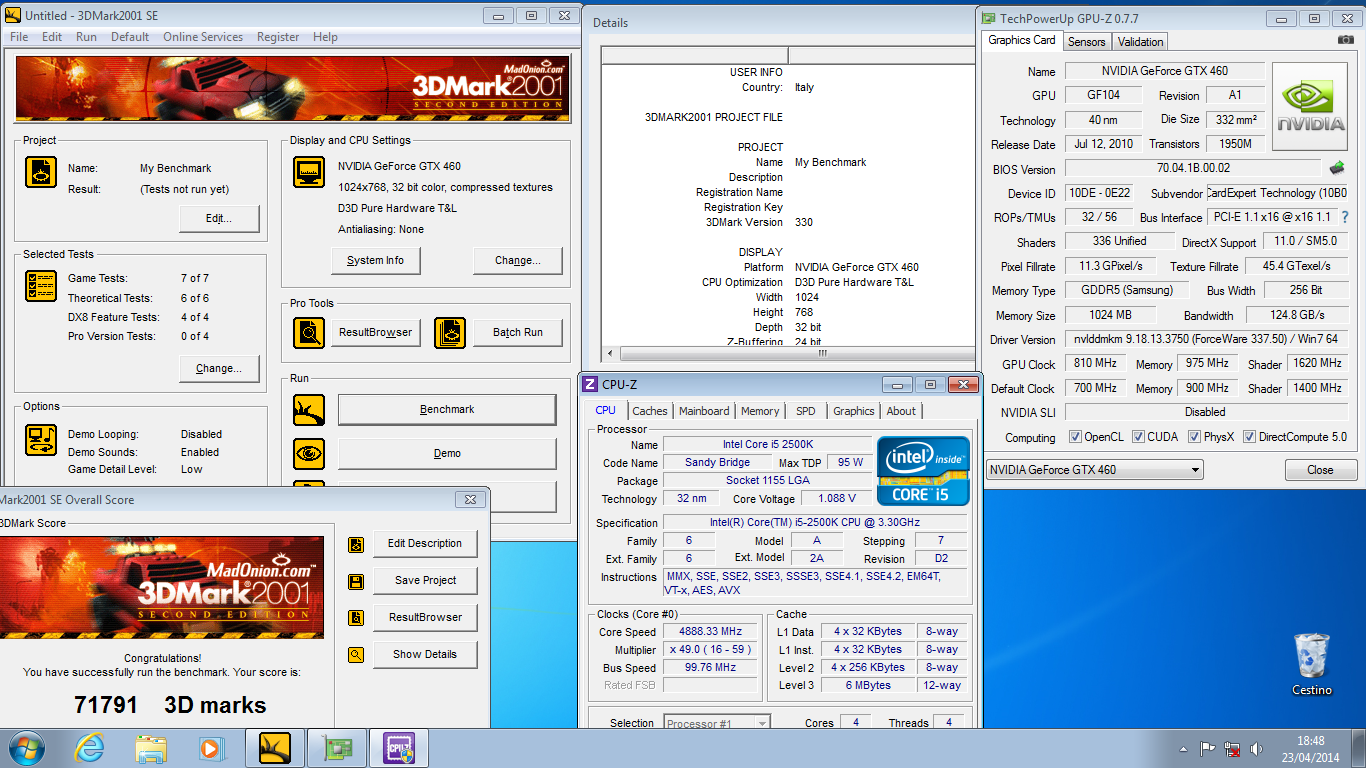1366x768 pixels.
Task: Open the Register menu in 3DMark
Action: click(278, 37)
